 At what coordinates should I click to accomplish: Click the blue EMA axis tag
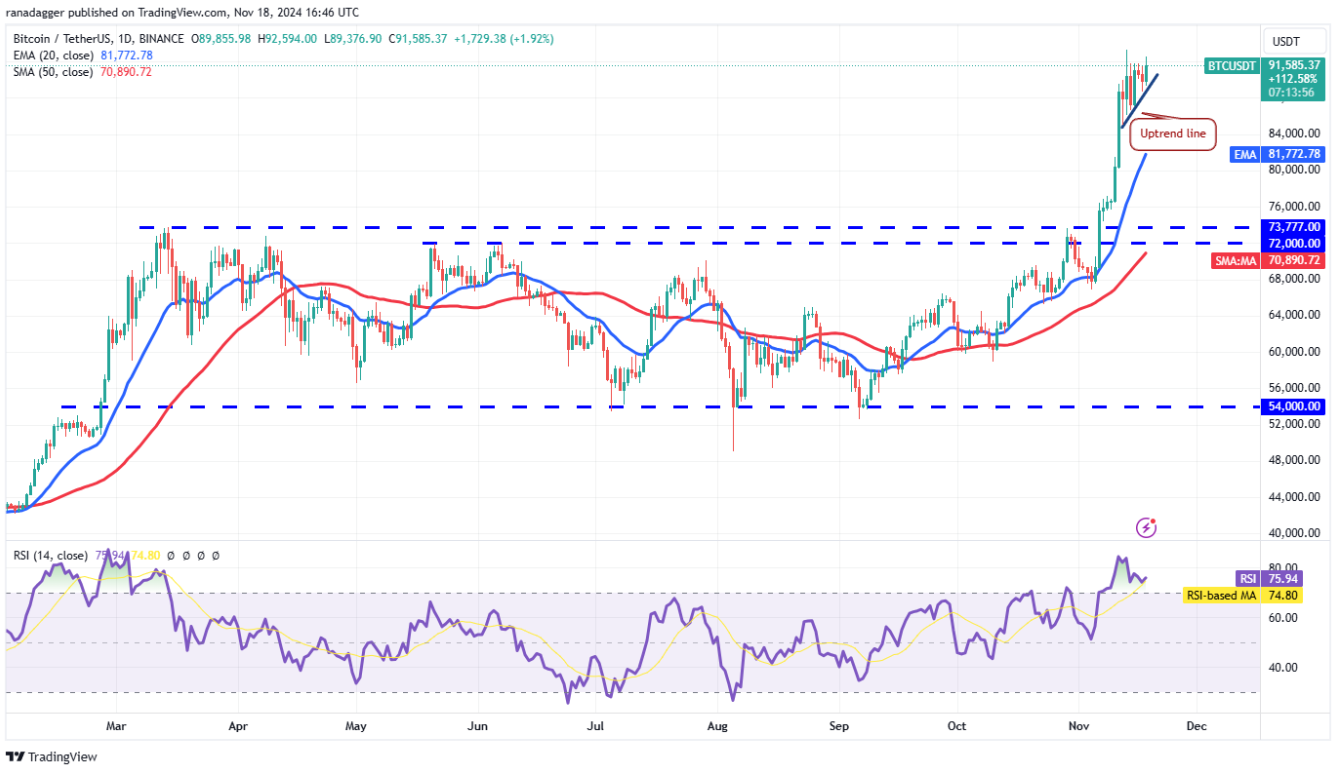(1246, 154)
